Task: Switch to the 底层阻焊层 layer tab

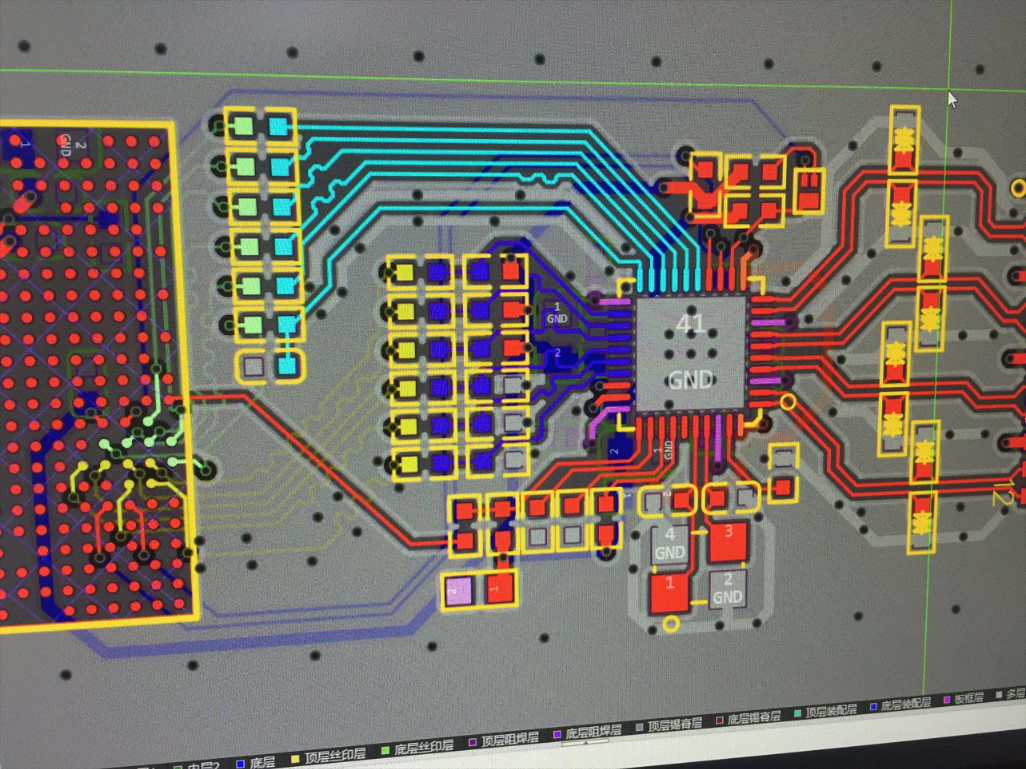Action: pyautogui.click(x=588, y=732)
